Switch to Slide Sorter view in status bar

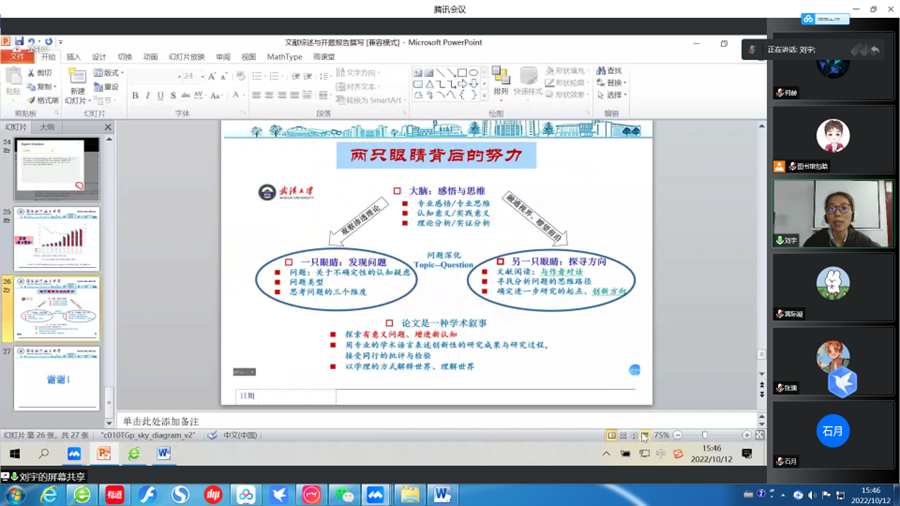point(623,436)
